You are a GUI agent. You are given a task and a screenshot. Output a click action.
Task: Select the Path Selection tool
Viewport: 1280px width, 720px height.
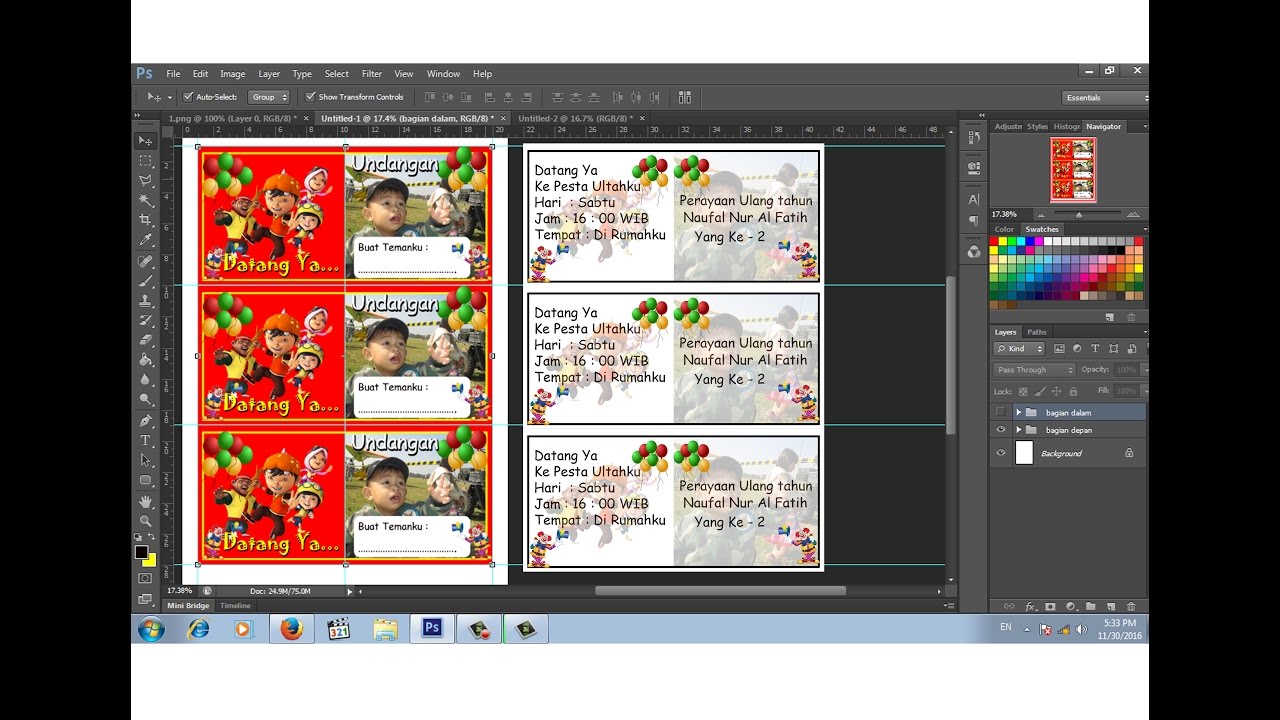pos(146,461)
